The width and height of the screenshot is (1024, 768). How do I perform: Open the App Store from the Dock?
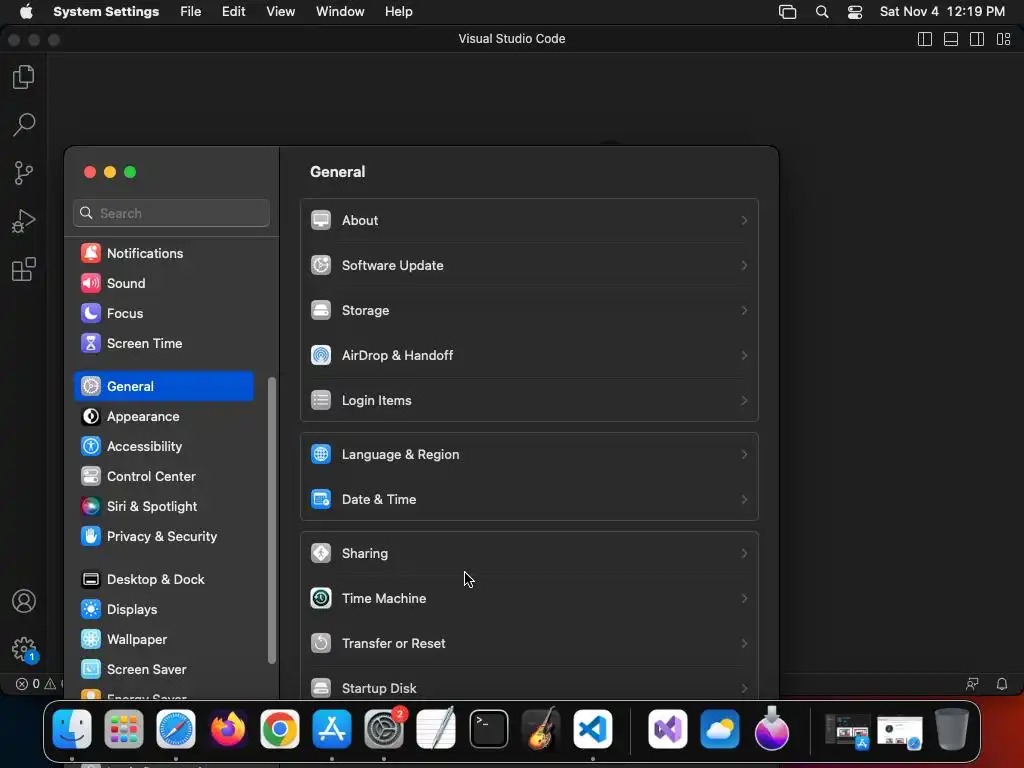(x=332, y=729)
